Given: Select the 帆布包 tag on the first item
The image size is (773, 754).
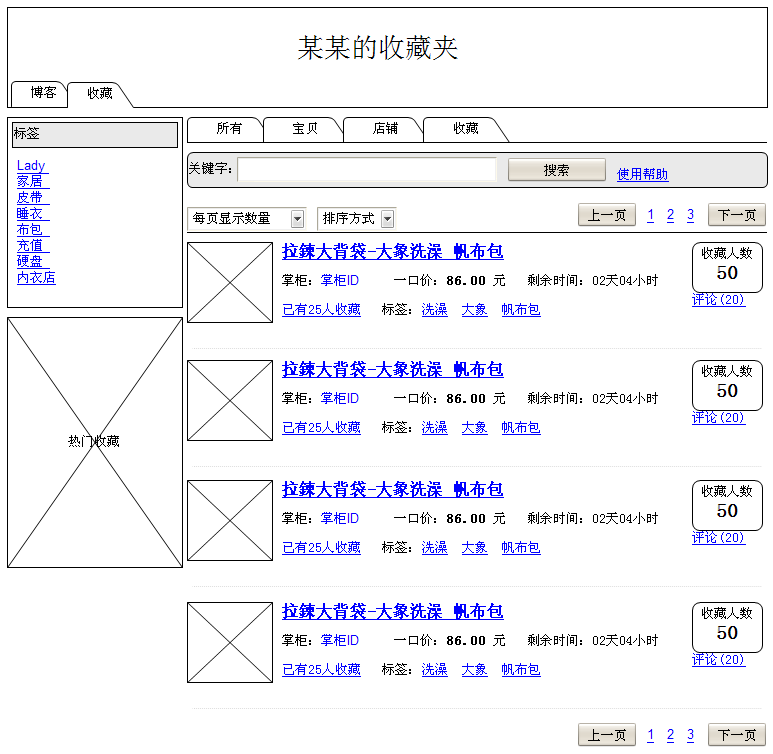Looking at the screenshot, I should (x=521, y=310).
